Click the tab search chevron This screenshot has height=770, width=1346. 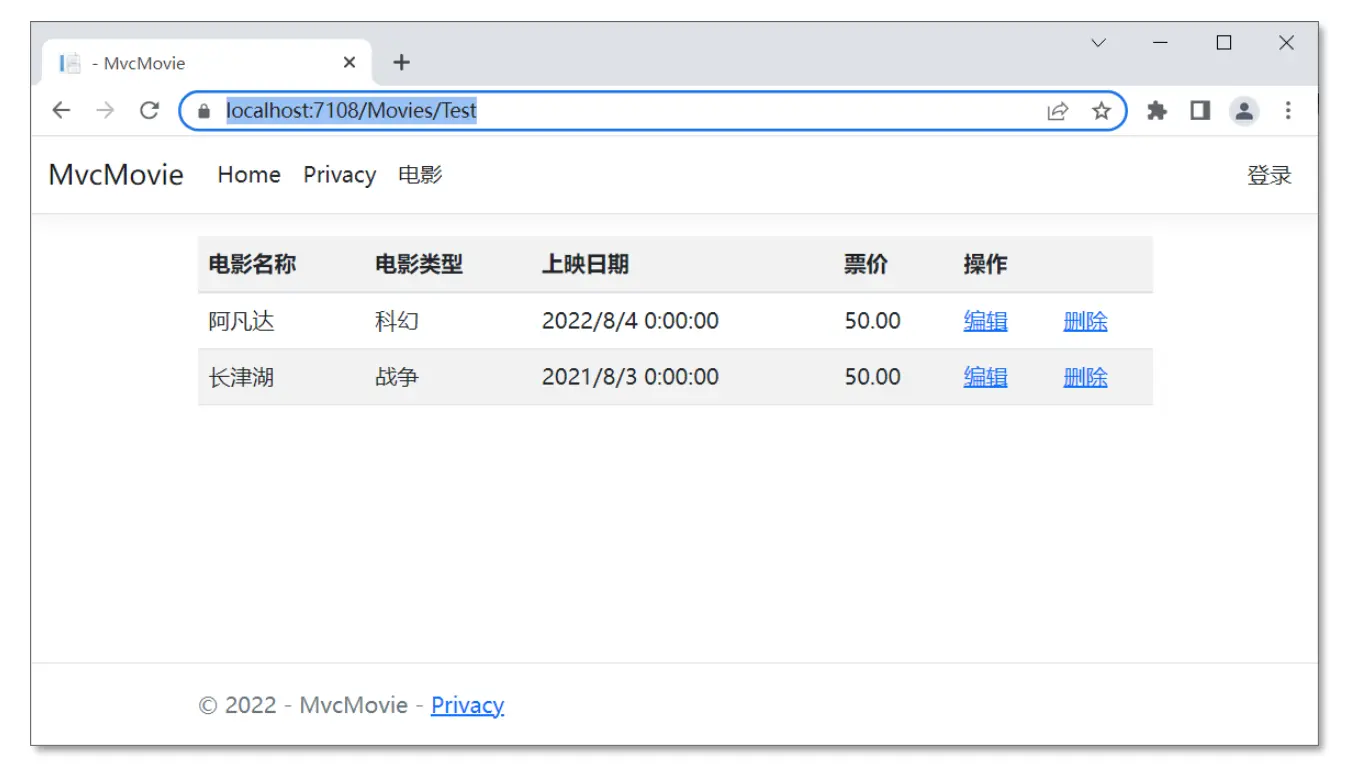click(x=1098, y=43)
